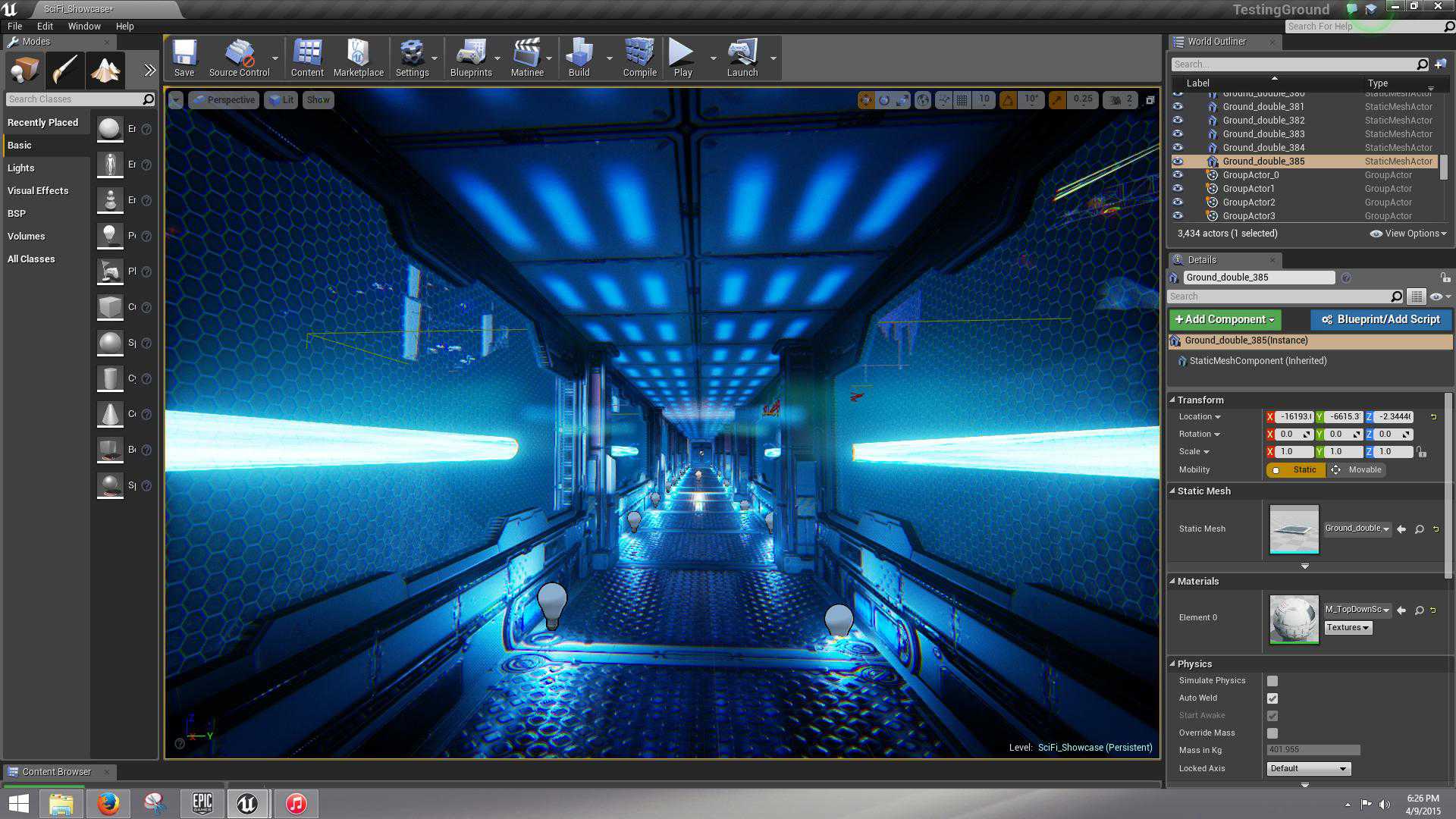Open the Add Component dropdown
This screenshot has width=1456, height=819.
[x=1225, y=319]
